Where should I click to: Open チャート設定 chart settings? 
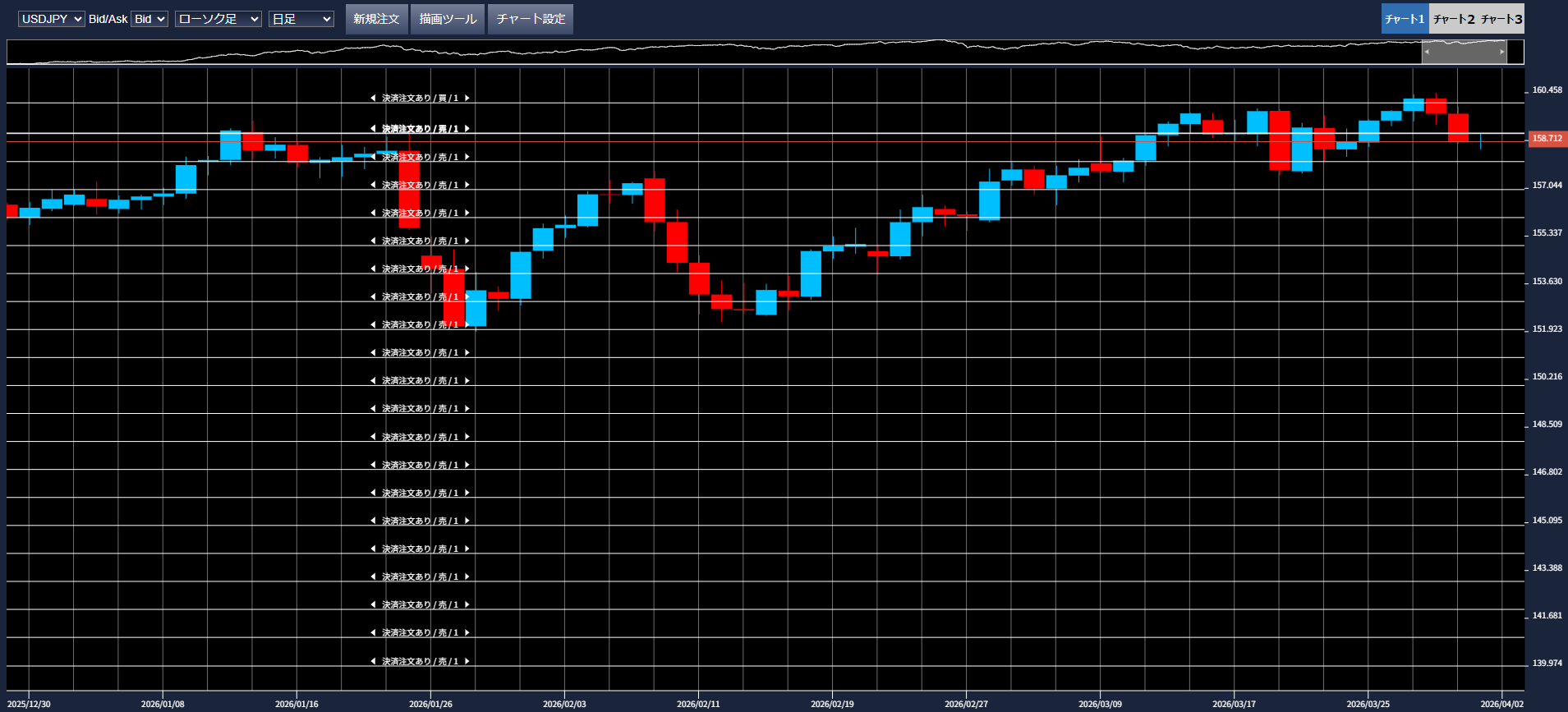tap(531, 19)
